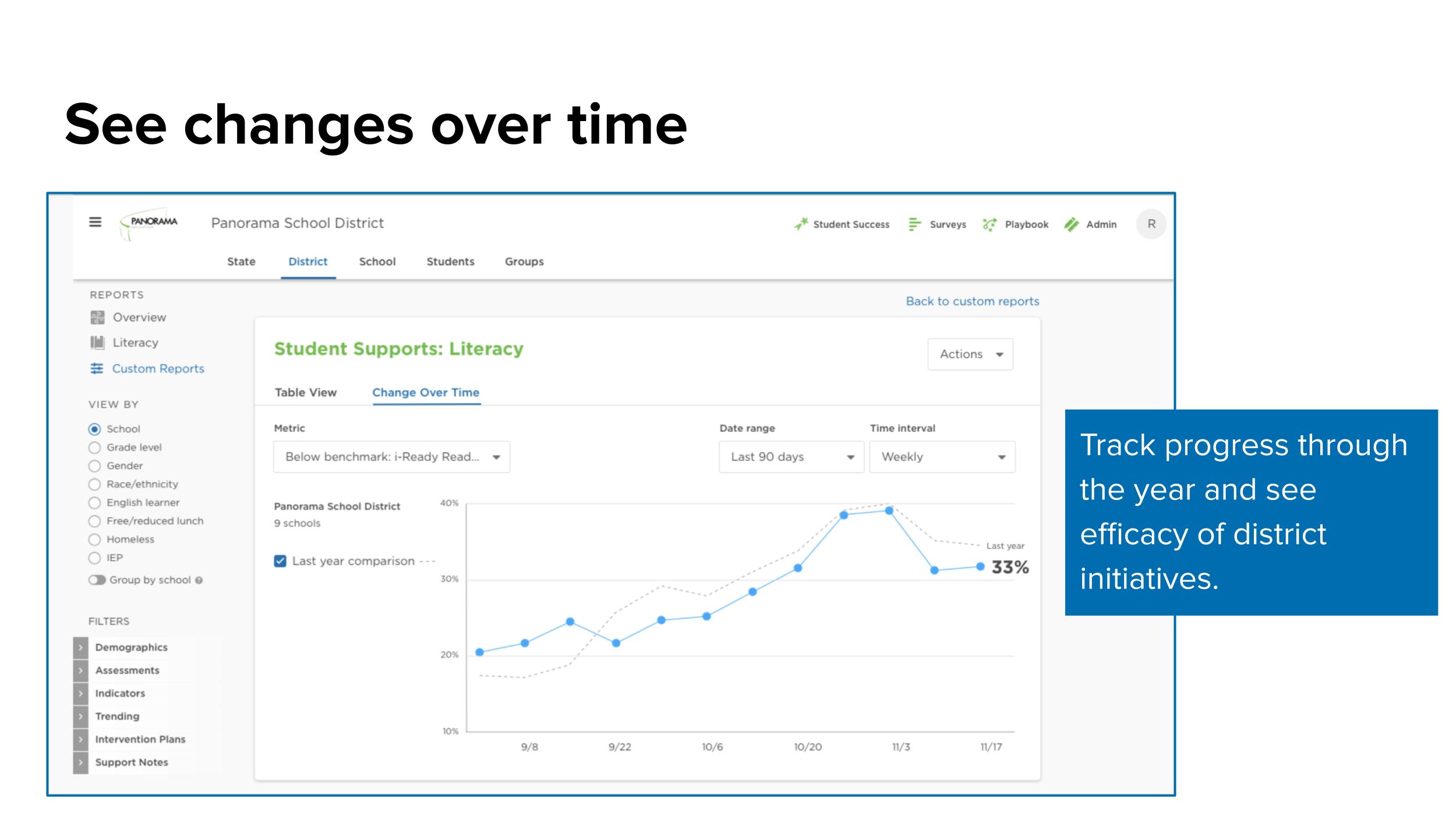Click the Surveys bars icon
Image resolution: width=1456 pixels, height=819 pixels.
point(914,224)
